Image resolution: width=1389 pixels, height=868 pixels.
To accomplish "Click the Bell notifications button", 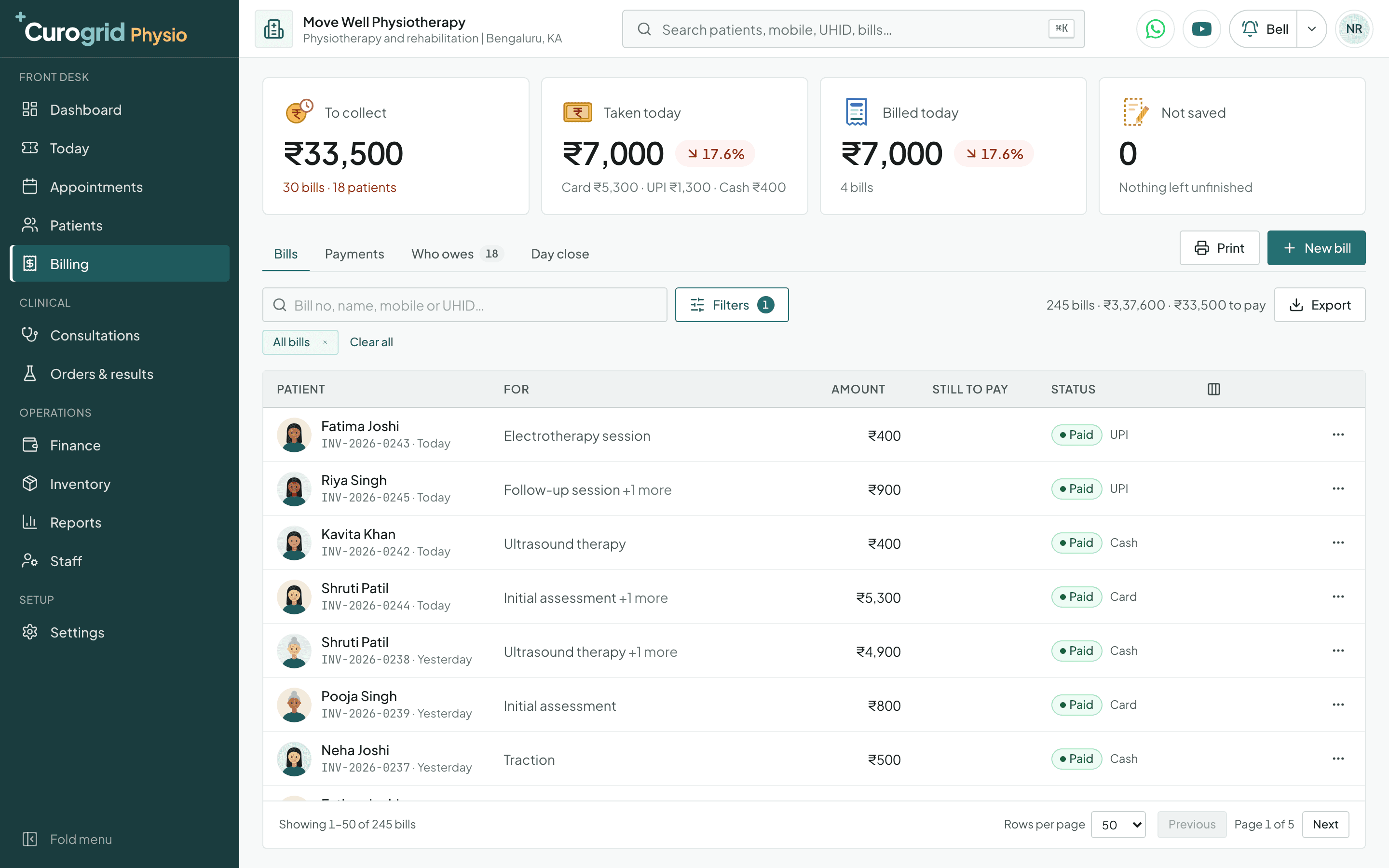I will point(1264,29).
